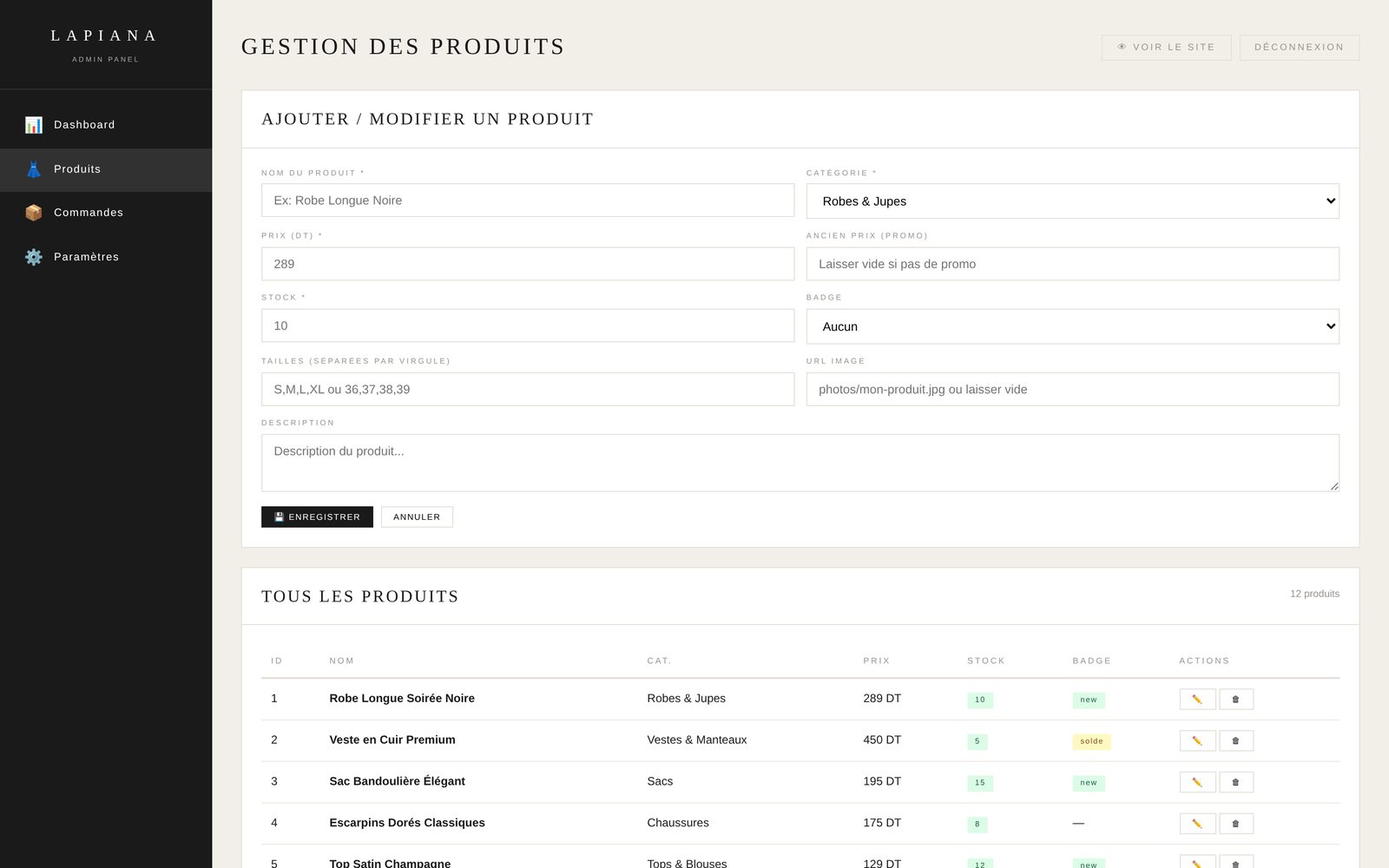Edit Robe Longue Soirée Noire with pencil icon
The image size is (1389, 868).
point(1197,700)
